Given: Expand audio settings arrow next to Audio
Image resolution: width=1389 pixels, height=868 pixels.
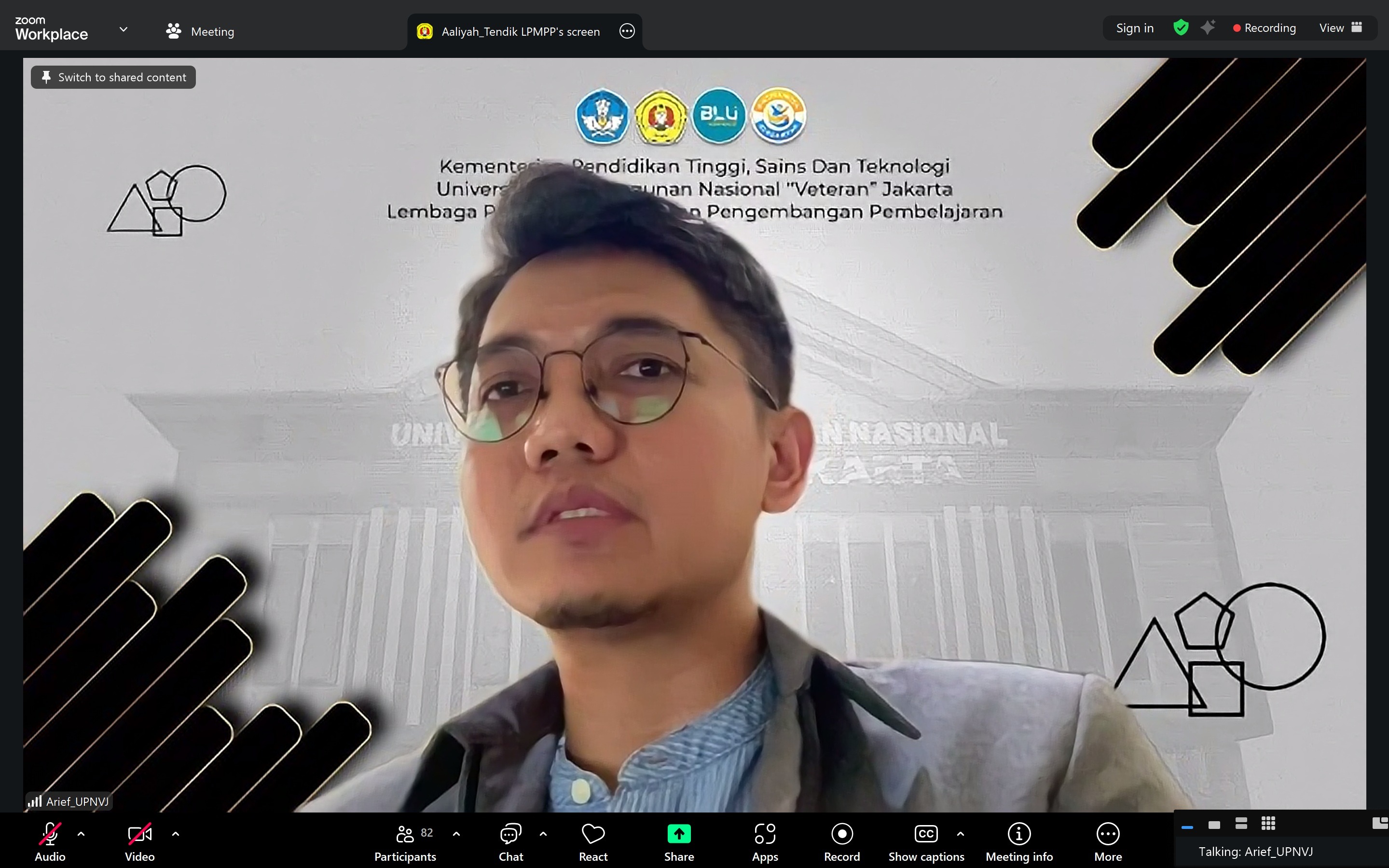Looking at the screenshot, I should pos(81,834).
